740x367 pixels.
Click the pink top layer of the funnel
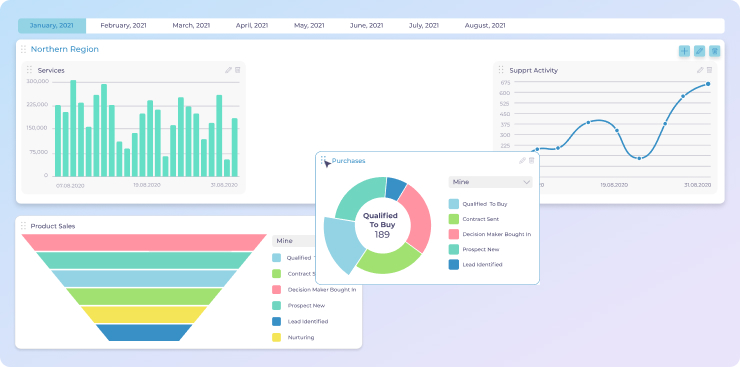(144, 242)
